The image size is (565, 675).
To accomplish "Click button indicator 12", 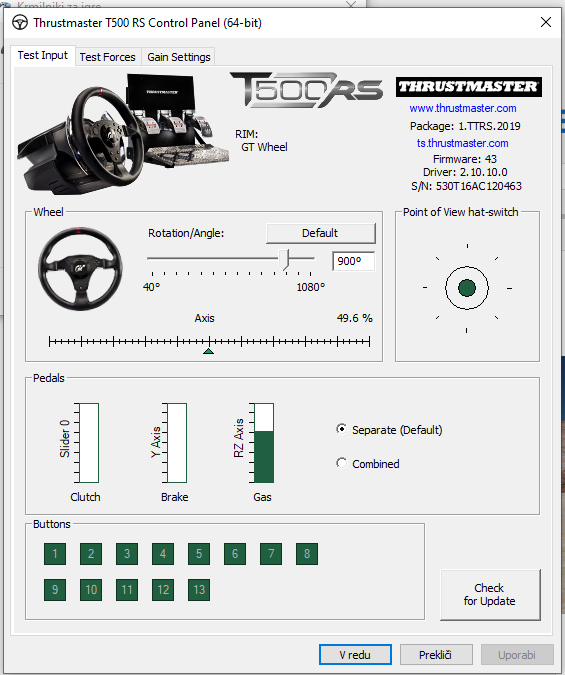I will pos(163,589).
